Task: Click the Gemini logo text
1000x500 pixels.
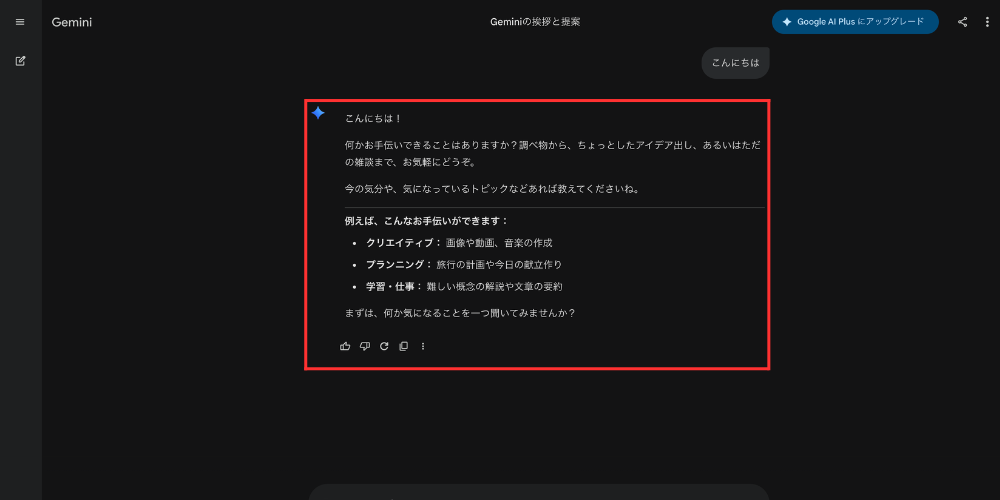Action: point(72,22)
